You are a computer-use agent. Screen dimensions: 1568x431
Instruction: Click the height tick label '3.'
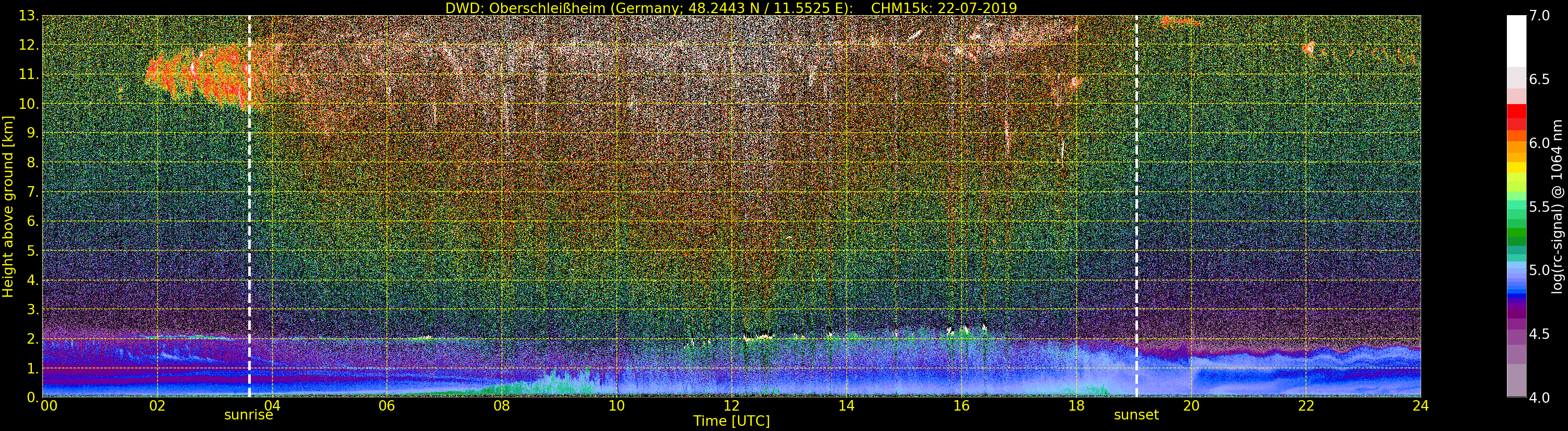[x=32, y=309]
